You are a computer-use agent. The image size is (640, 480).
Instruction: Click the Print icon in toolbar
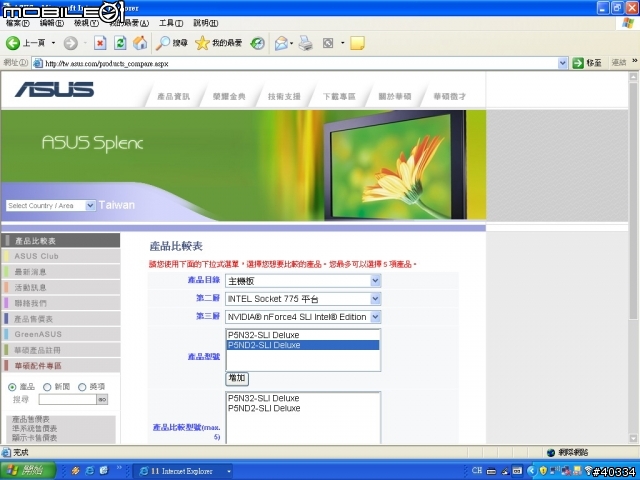pos(305,43)
